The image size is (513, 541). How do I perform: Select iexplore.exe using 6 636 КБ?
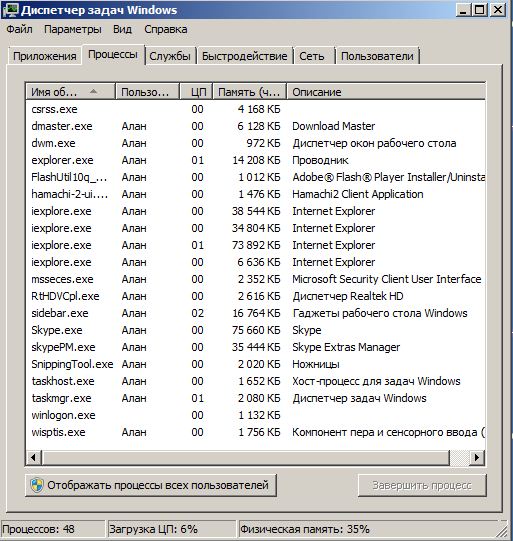point(255,262)
